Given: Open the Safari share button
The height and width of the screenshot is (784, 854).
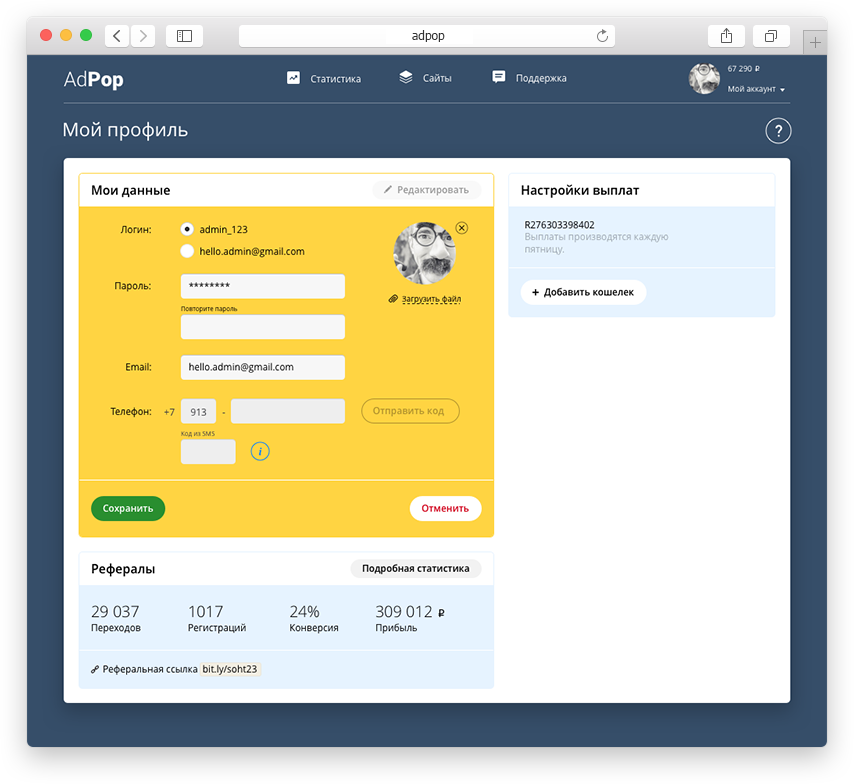Looking at the screenshot, I should tap(726, 36).
